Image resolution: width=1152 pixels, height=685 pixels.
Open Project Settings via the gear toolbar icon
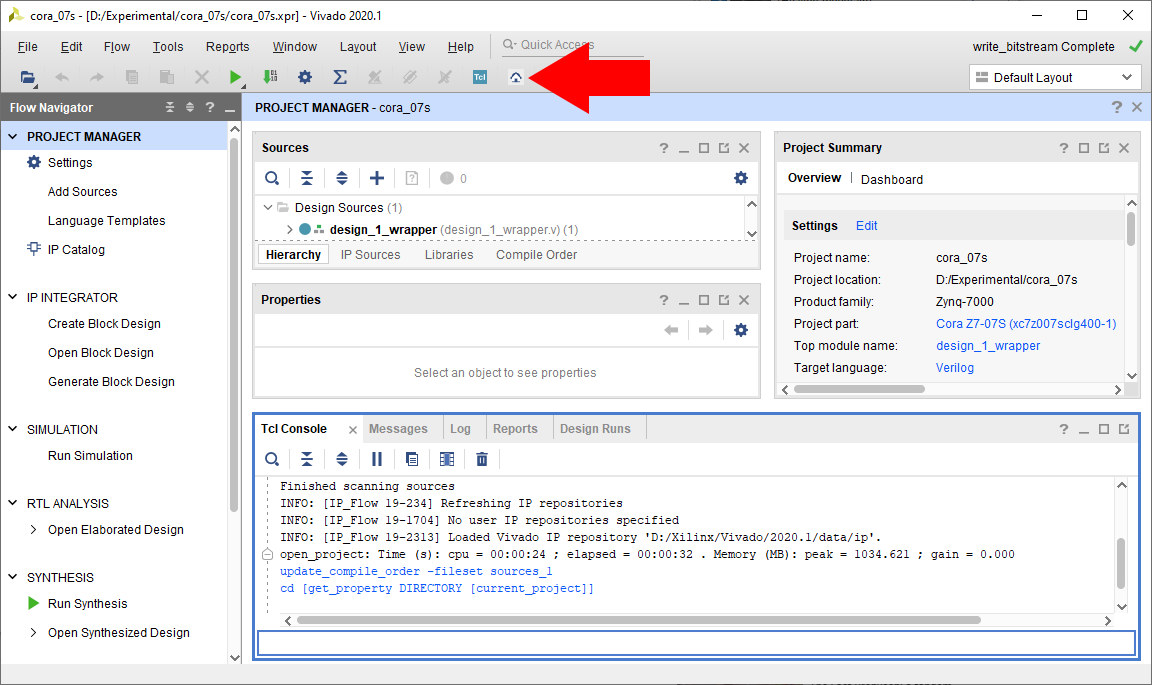pyautogui.click(x=305, y=76)
